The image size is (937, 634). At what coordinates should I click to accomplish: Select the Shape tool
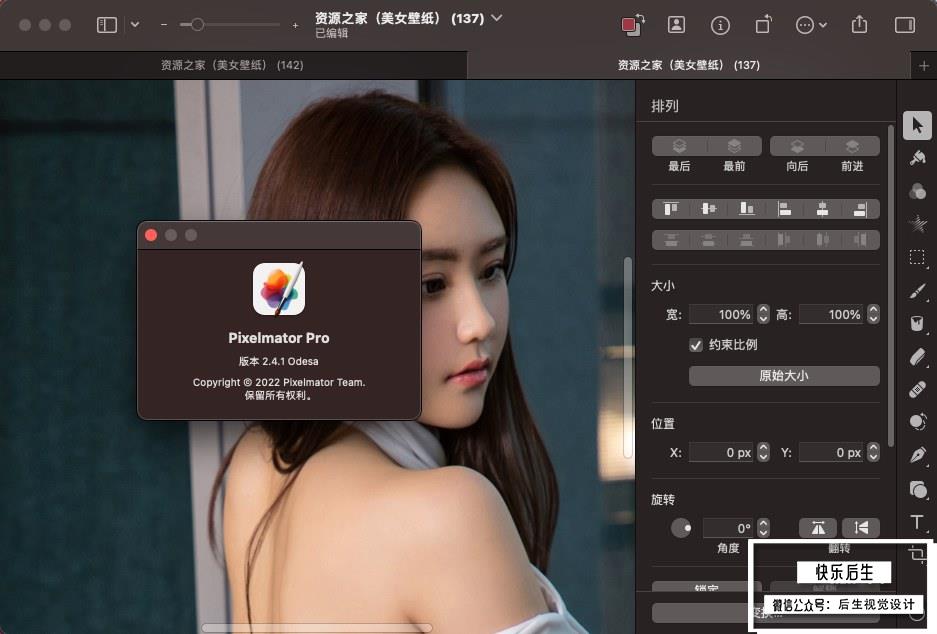coord(917,490)
